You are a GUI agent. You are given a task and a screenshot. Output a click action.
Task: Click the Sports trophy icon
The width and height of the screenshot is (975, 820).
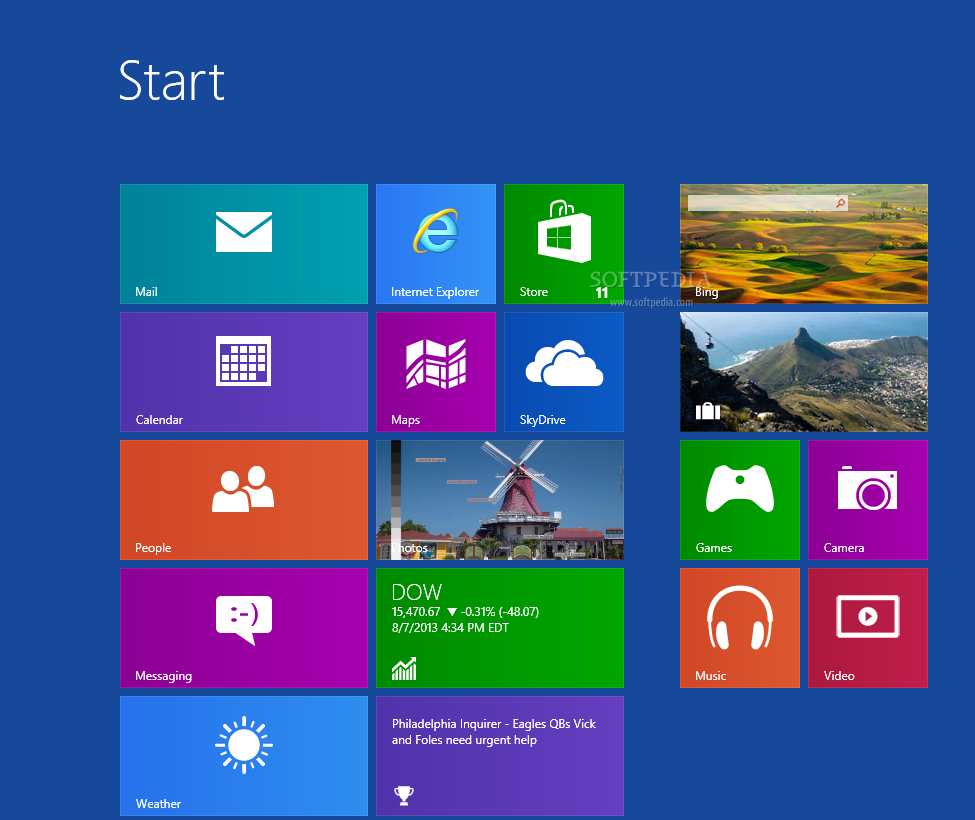tap(404, 796)
